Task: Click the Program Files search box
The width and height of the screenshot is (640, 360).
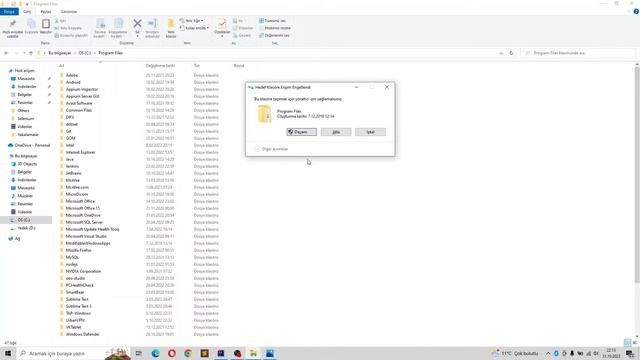Action: pyautogui.click(x=578, y=53)
